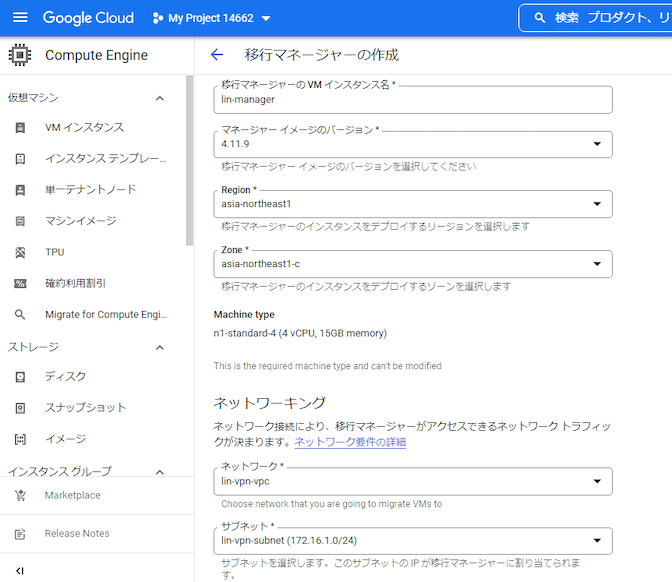The height and width of the screenshot is (582, 672).
Task: Open the ネットワーク dropdown
Action: [598, 481]
